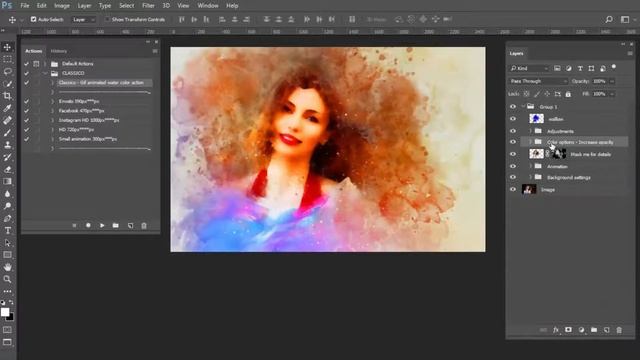640x360 pixels.
Task: Select the Clone Stamp tool
Action: 7,145
